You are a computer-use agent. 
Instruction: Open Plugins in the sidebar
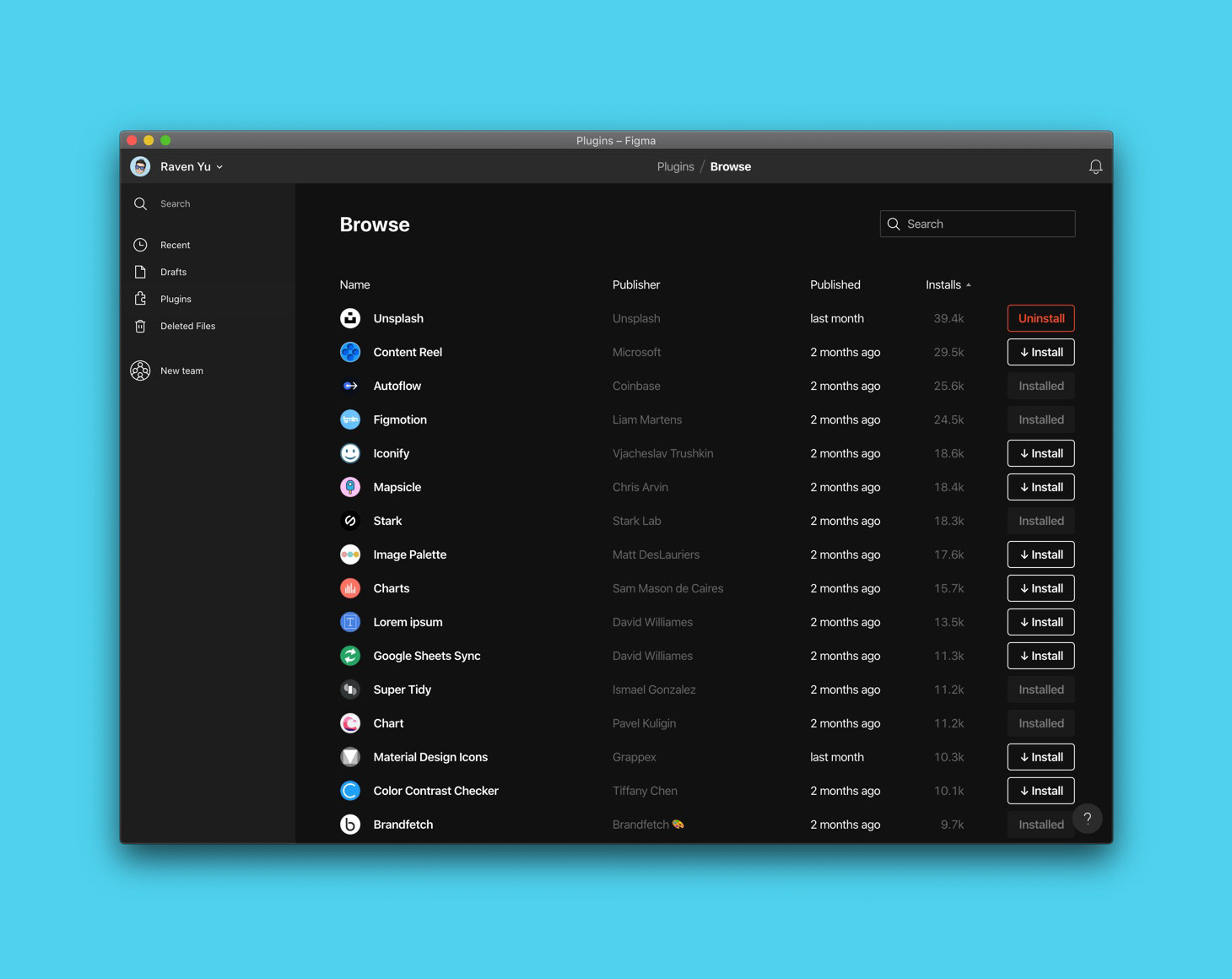coord(176,299)
